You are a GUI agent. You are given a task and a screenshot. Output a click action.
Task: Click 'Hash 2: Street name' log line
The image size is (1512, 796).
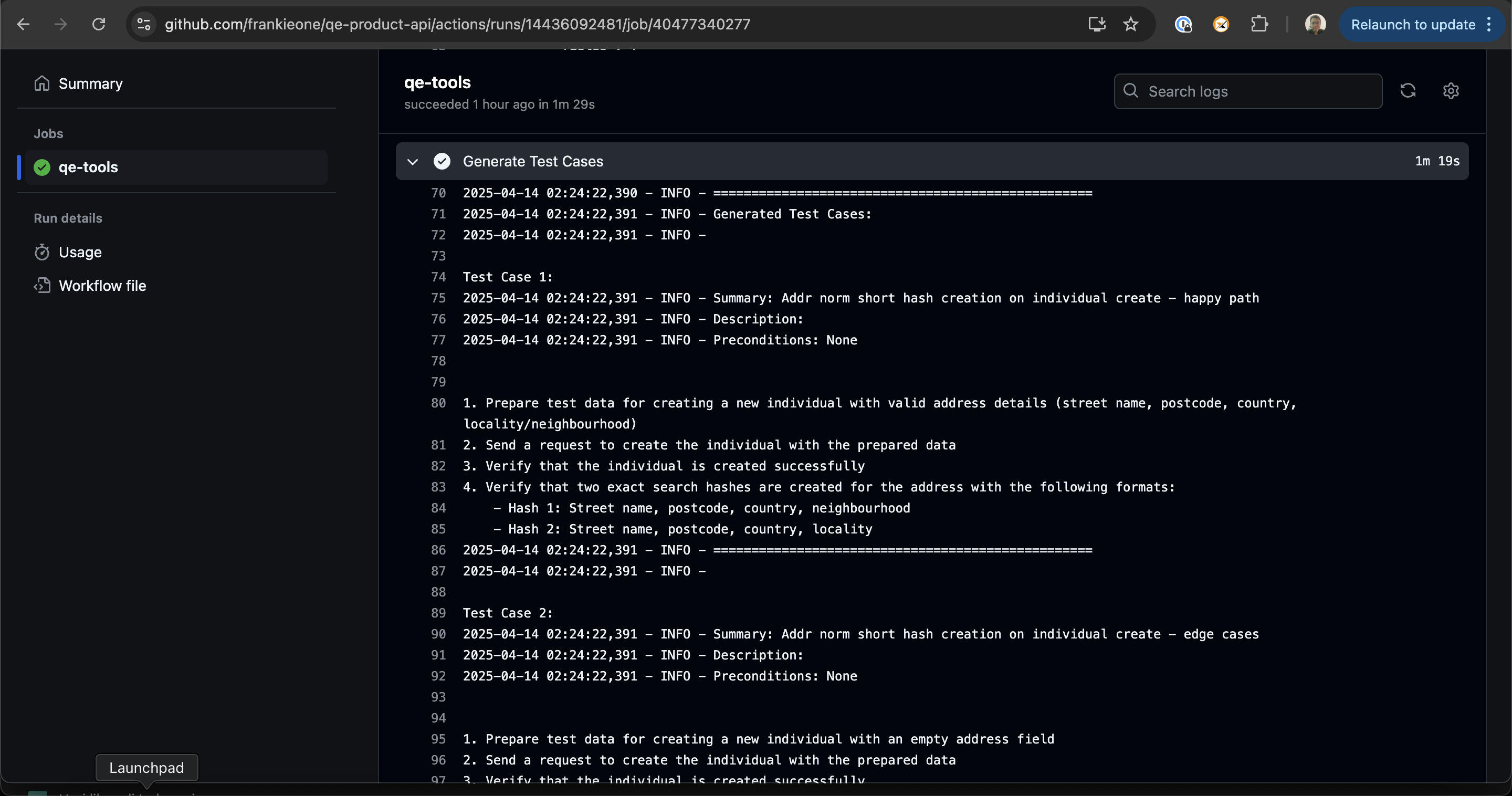tap(682, 529)
